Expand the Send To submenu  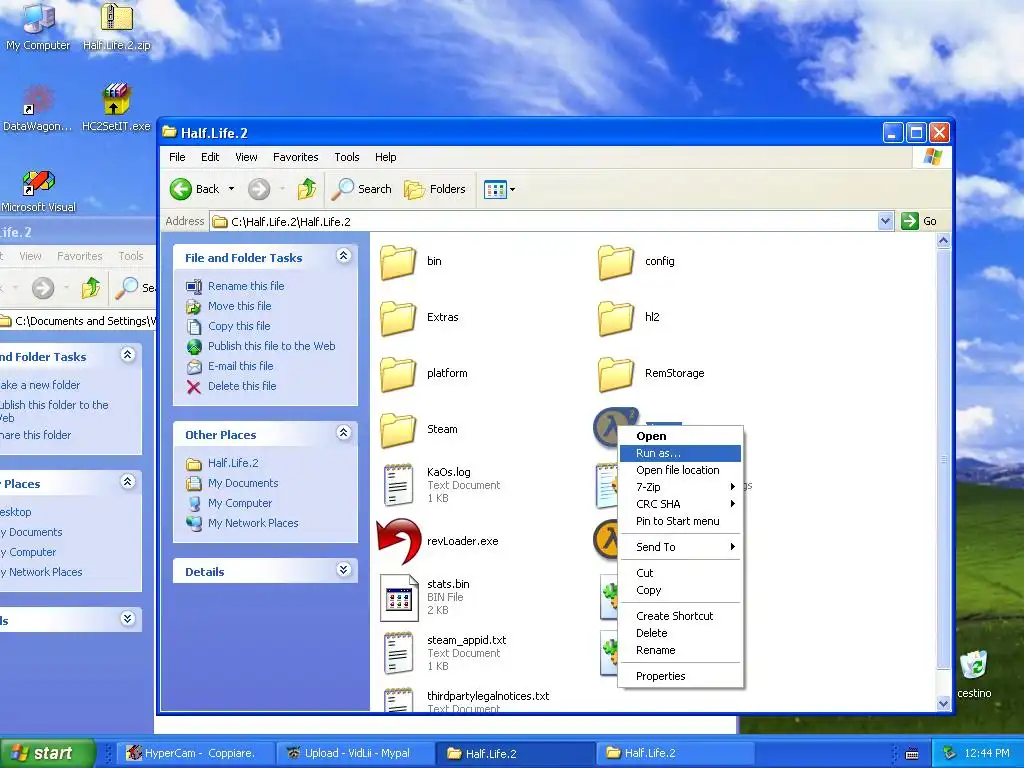[x=679, y=547]
